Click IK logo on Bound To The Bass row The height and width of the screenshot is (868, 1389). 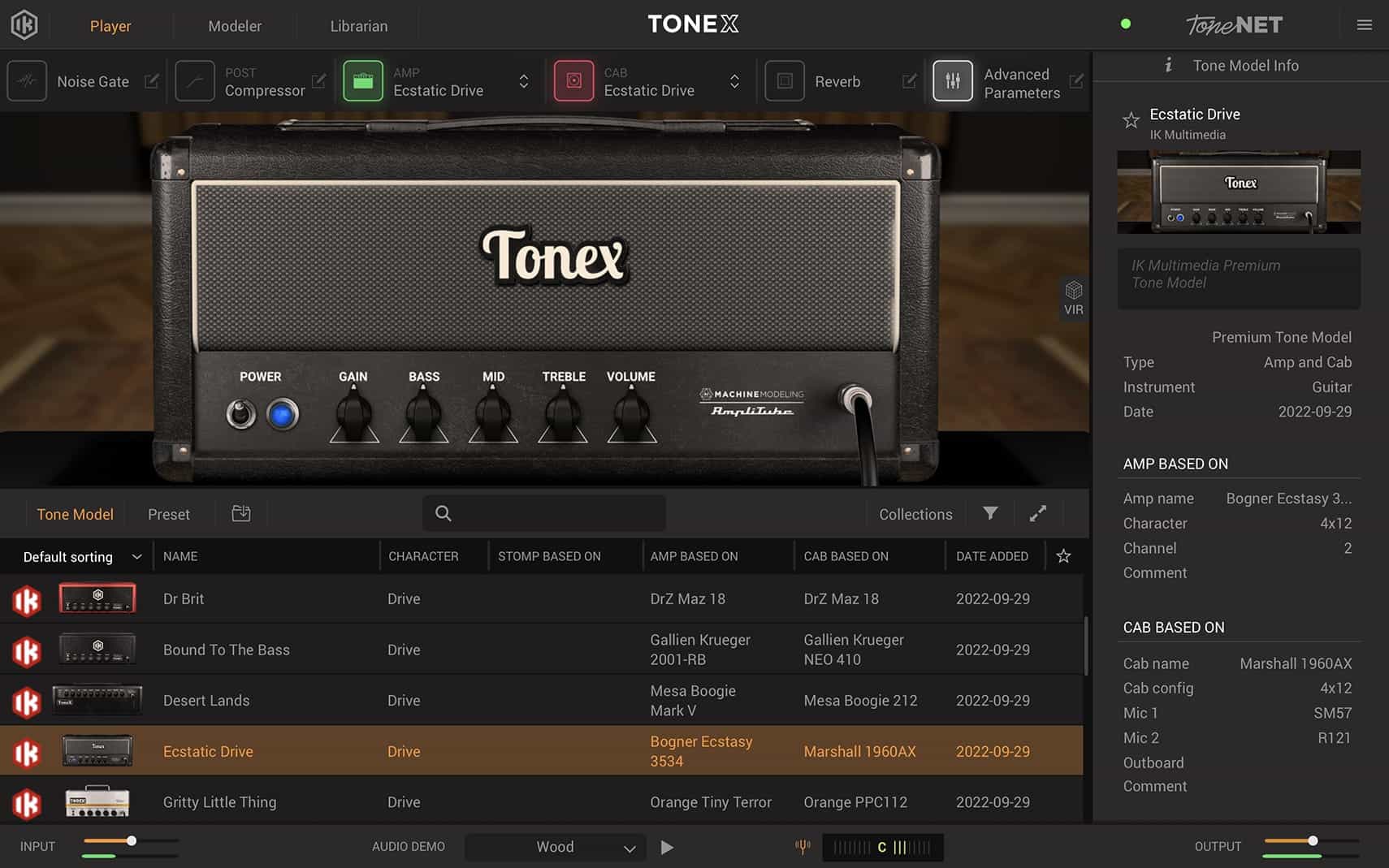point(27,651)
